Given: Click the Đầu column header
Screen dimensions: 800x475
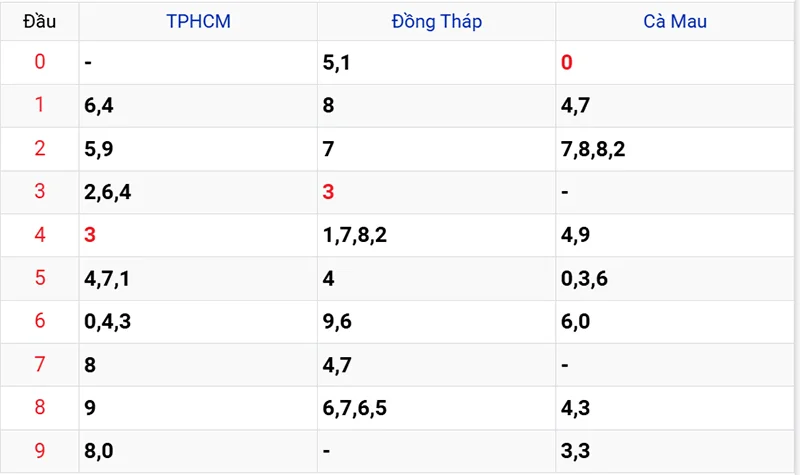Looking at the screenshot, I should [40, 21].
